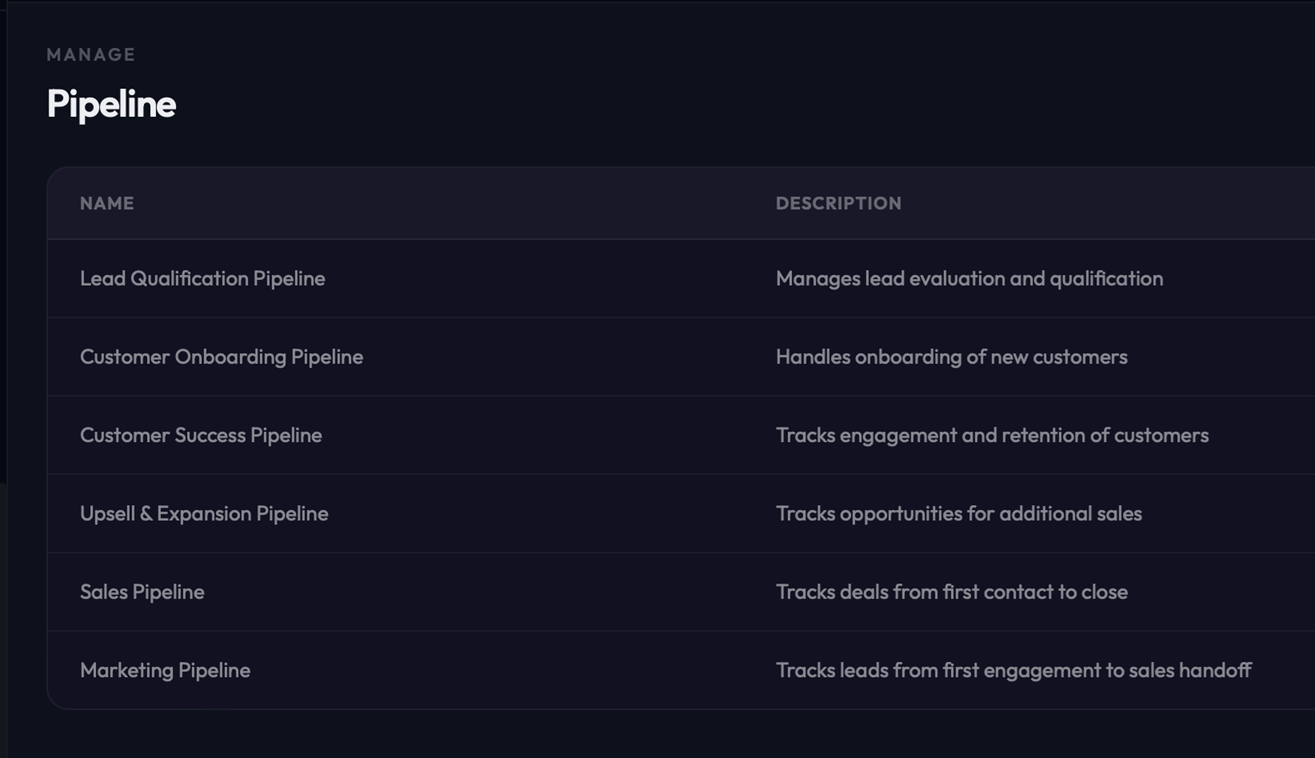Image resolution: width=1315 pixels, height=758 pixels.
Task: Click the description 'Handles onboarding of new customers'
Action: click(952, 356)
